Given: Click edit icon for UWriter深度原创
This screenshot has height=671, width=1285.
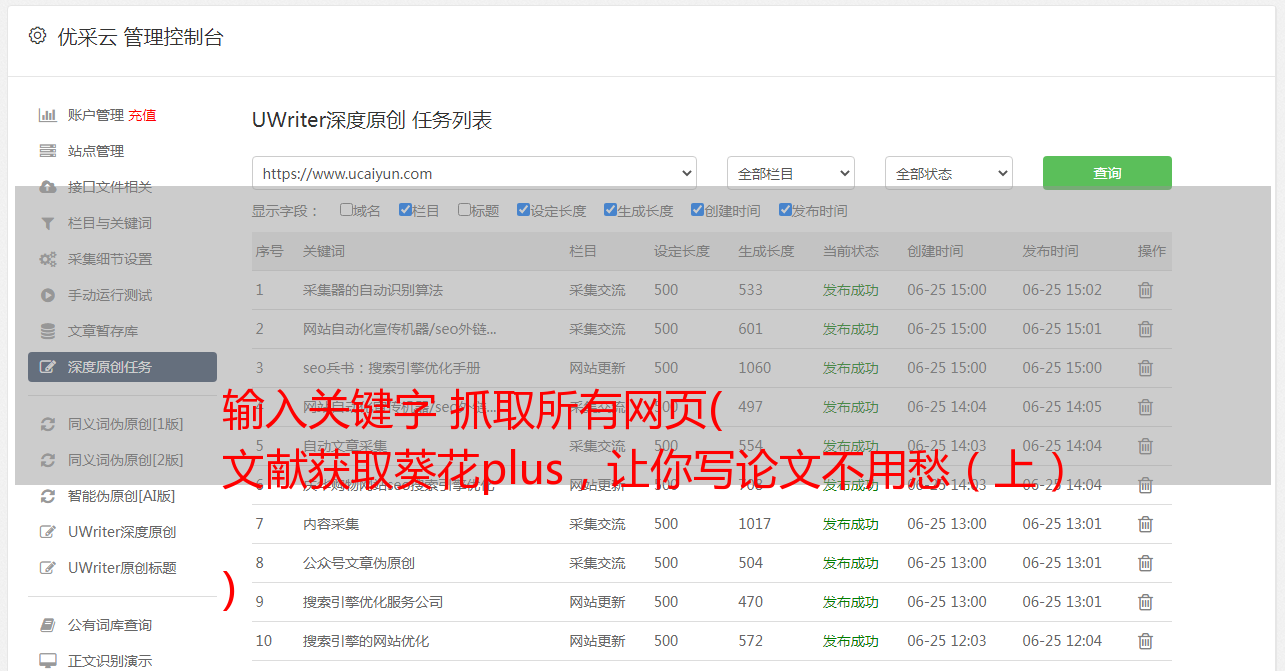Looking at the screenshot, I should (47, 532).
